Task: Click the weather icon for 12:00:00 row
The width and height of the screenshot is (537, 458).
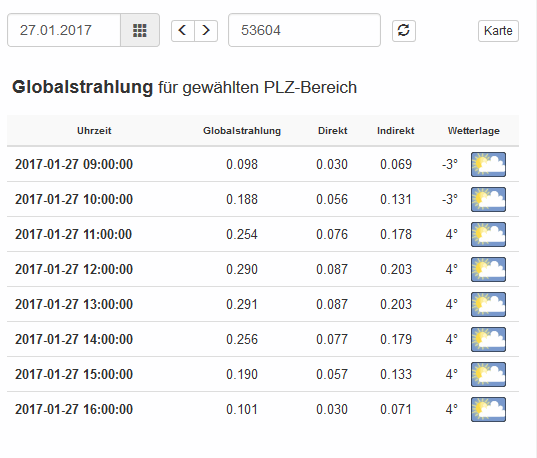Action: 488,270
